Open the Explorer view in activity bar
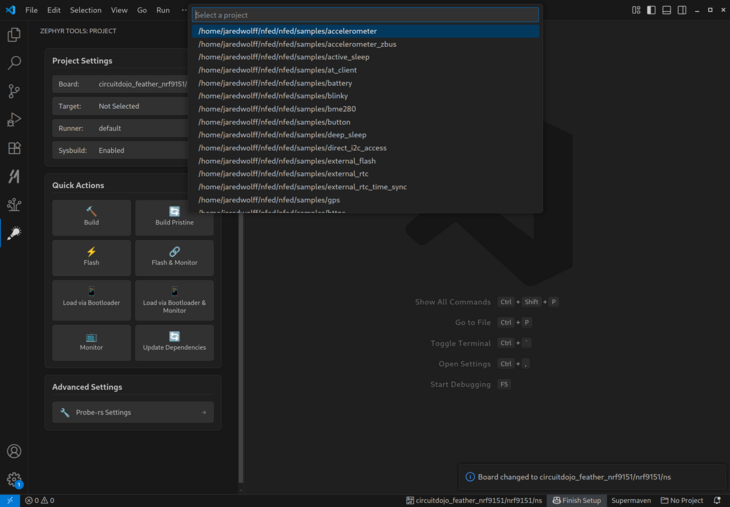The width and height of the screenshot is (730, 507). 14,35
